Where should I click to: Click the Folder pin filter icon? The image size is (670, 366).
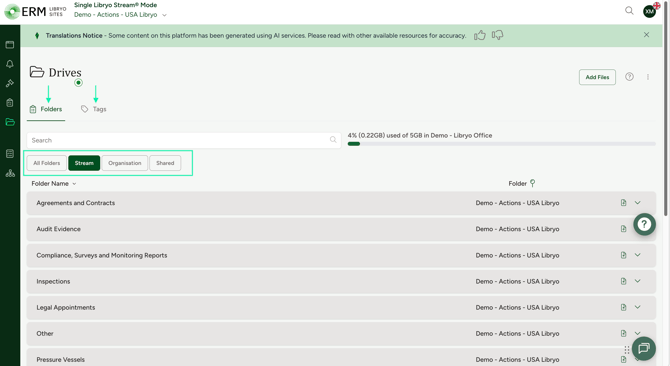coord(532,183)
